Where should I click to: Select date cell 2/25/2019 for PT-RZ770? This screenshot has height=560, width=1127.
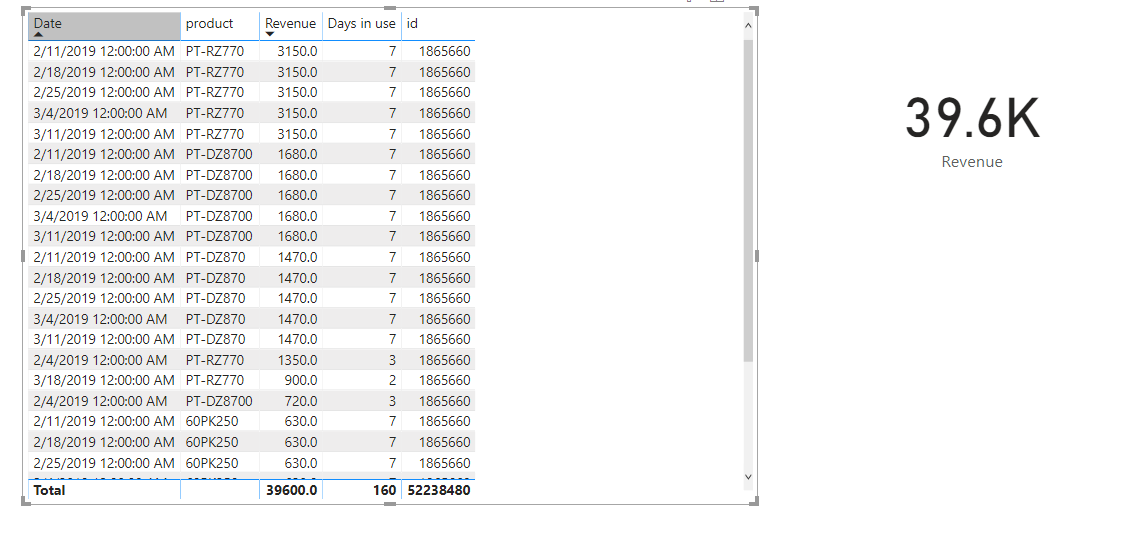104,92
